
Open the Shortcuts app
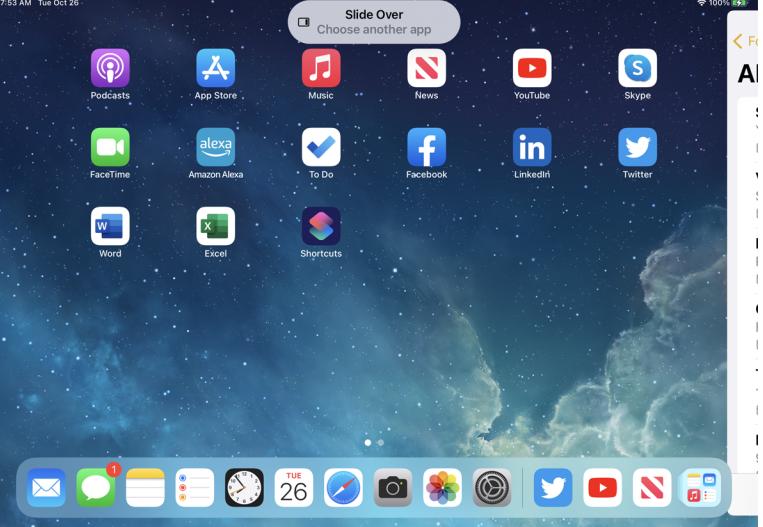pyautogui.click(x=321, y=226)
